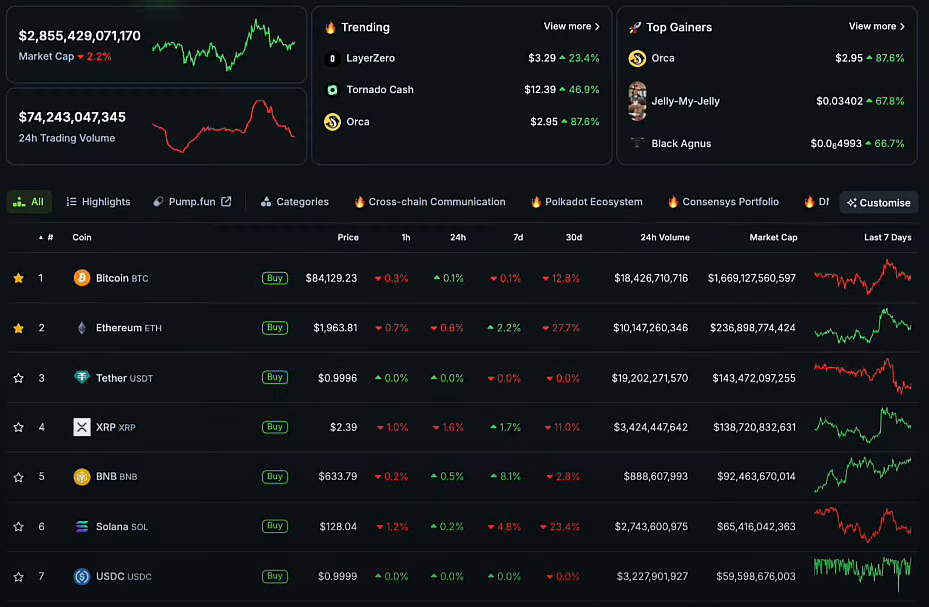This screenshot has height=607, width=929.
Task: Unfavorite Bitcoin using its star
Action: click(18, 278)
